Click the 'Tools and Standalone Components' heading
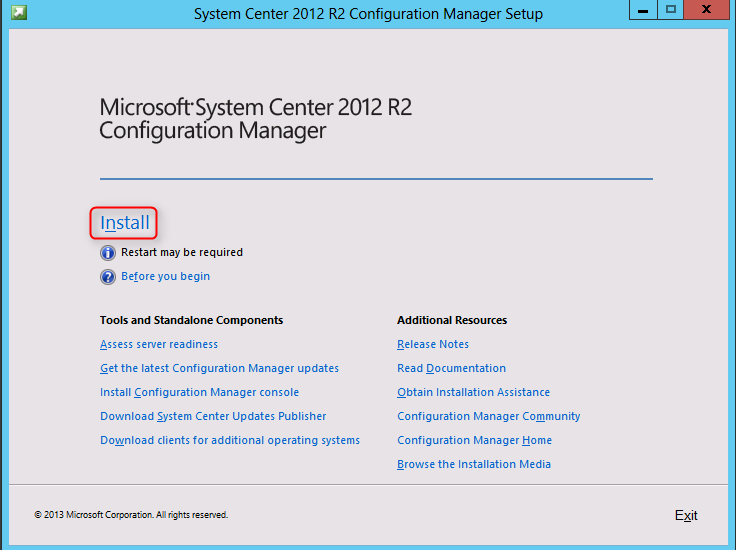 (x=192, y=320)
